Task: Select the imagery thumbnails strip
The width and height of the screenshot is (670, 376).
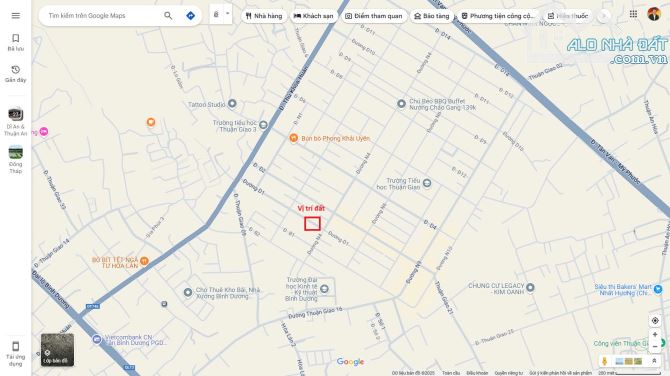Action: pyautogui.click(x=628, y=361)
